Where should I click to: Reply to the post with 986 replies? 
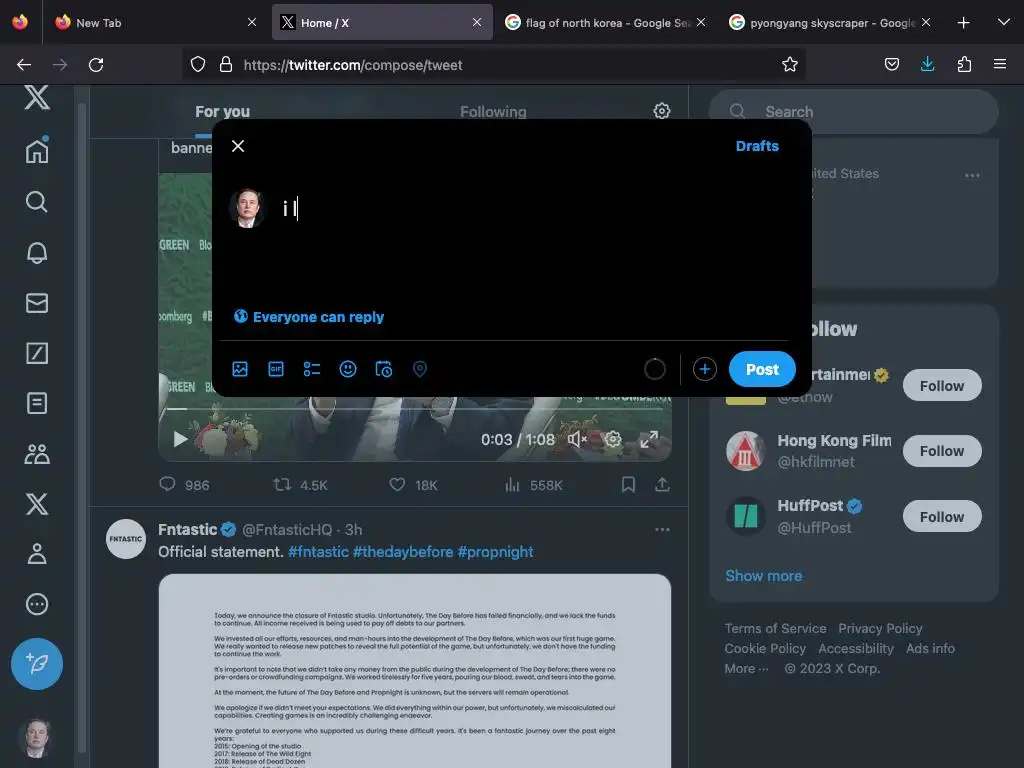[x=184, y=485]
